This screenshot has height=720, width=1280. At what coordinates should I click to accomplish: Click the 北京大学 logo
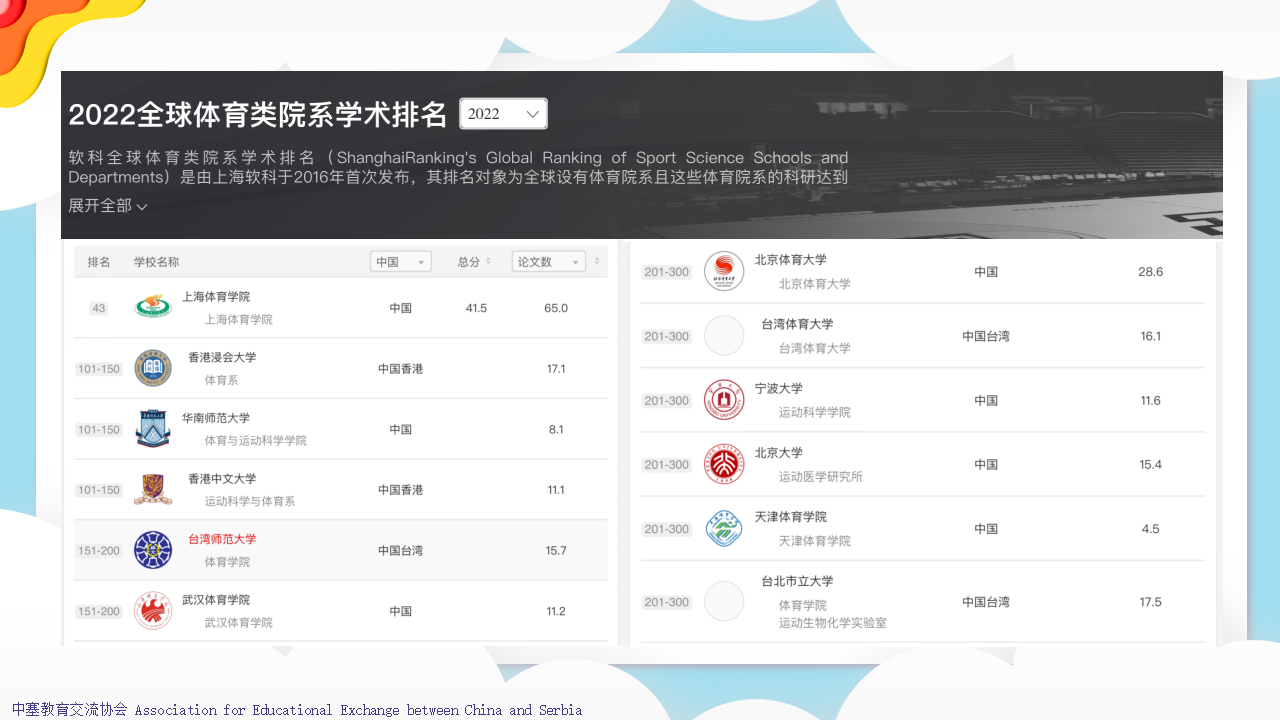point(724,464)
